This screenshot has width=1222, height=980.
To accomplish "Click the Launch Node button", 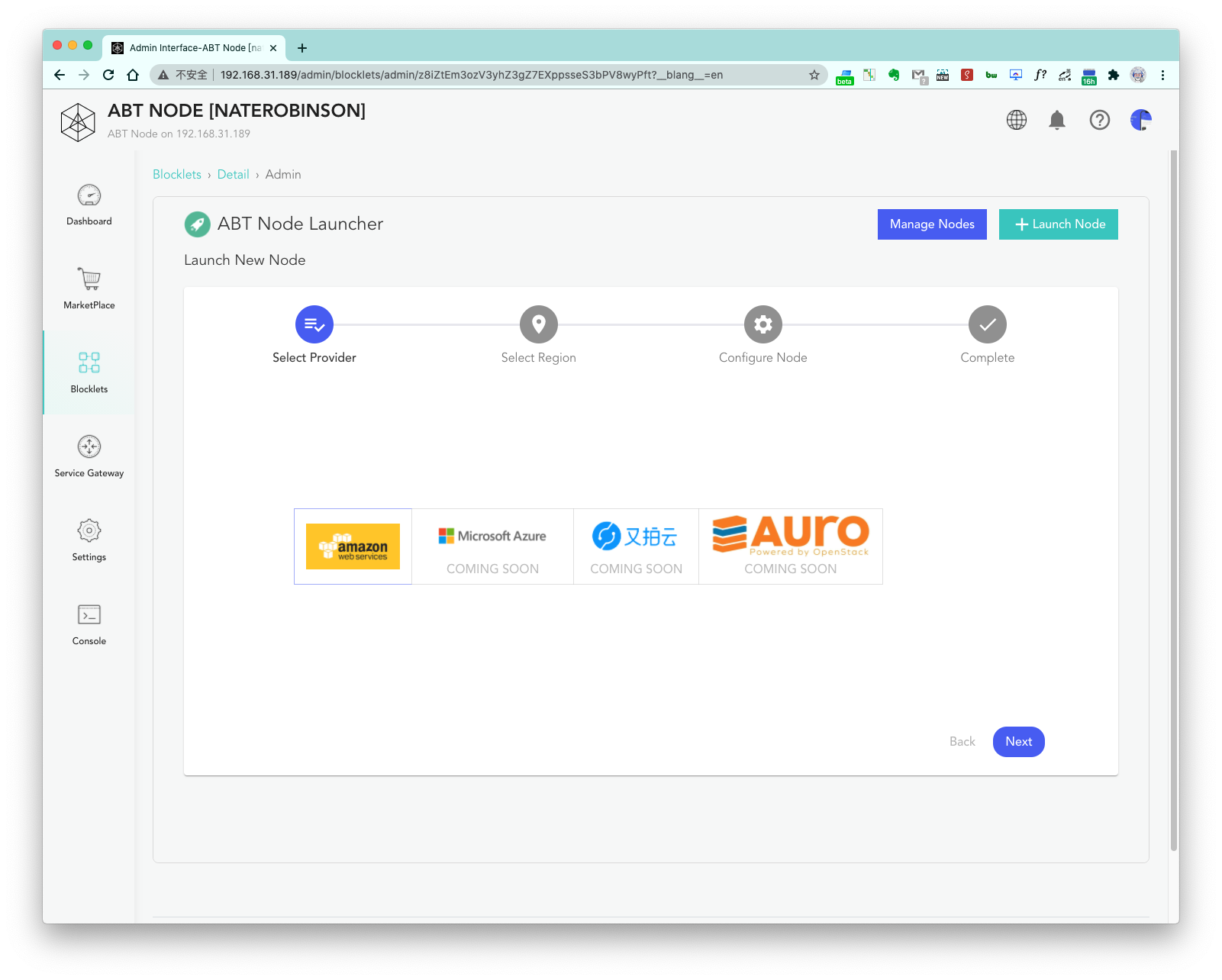I will (x=1059, y=224).
